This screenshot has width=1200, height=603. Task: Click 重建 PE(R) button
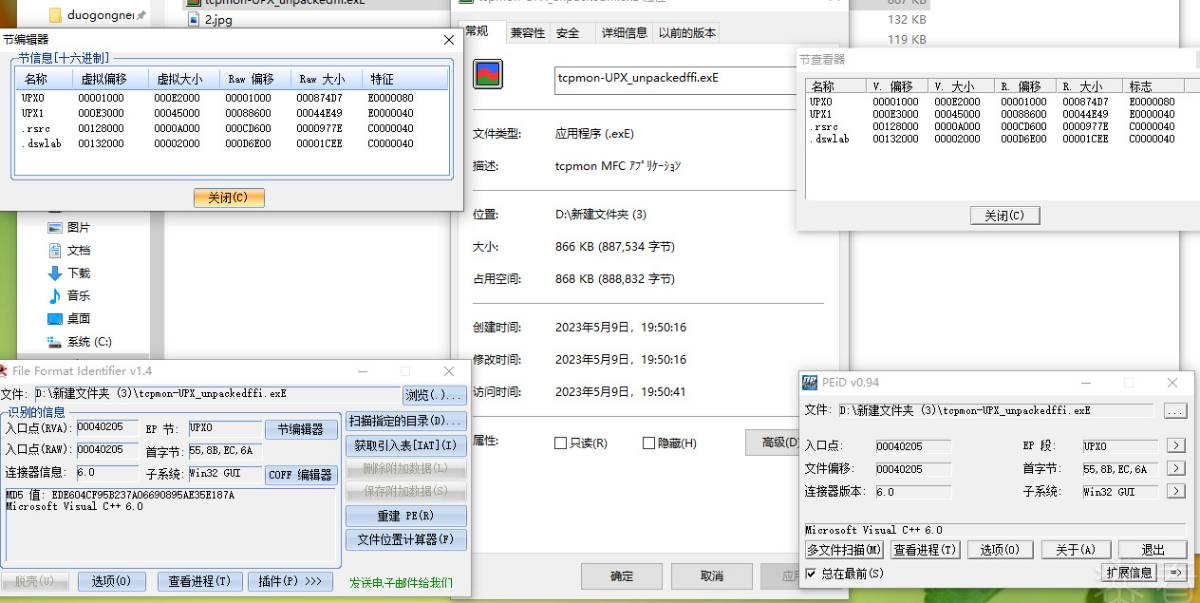click(406, 516)
